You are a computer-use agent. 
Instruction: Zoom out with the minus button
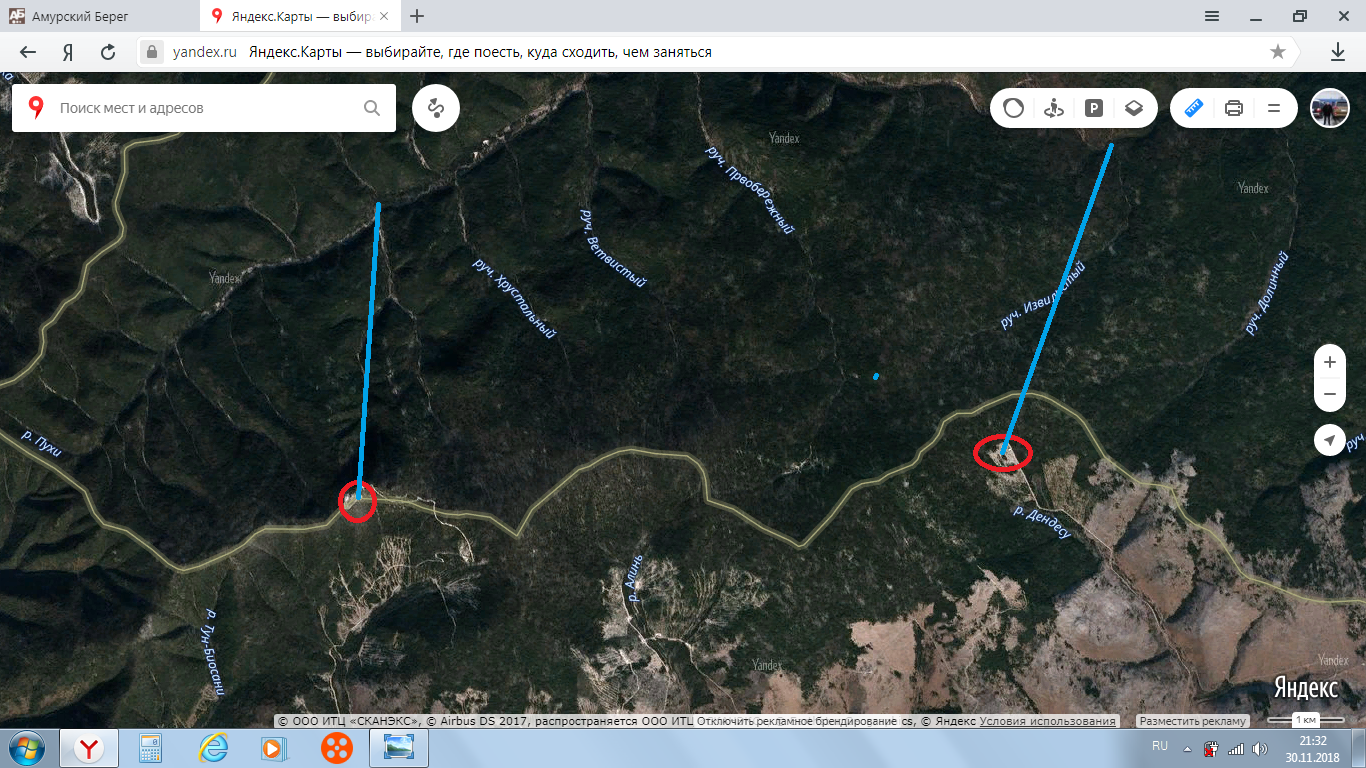[x=1330, y=394]
